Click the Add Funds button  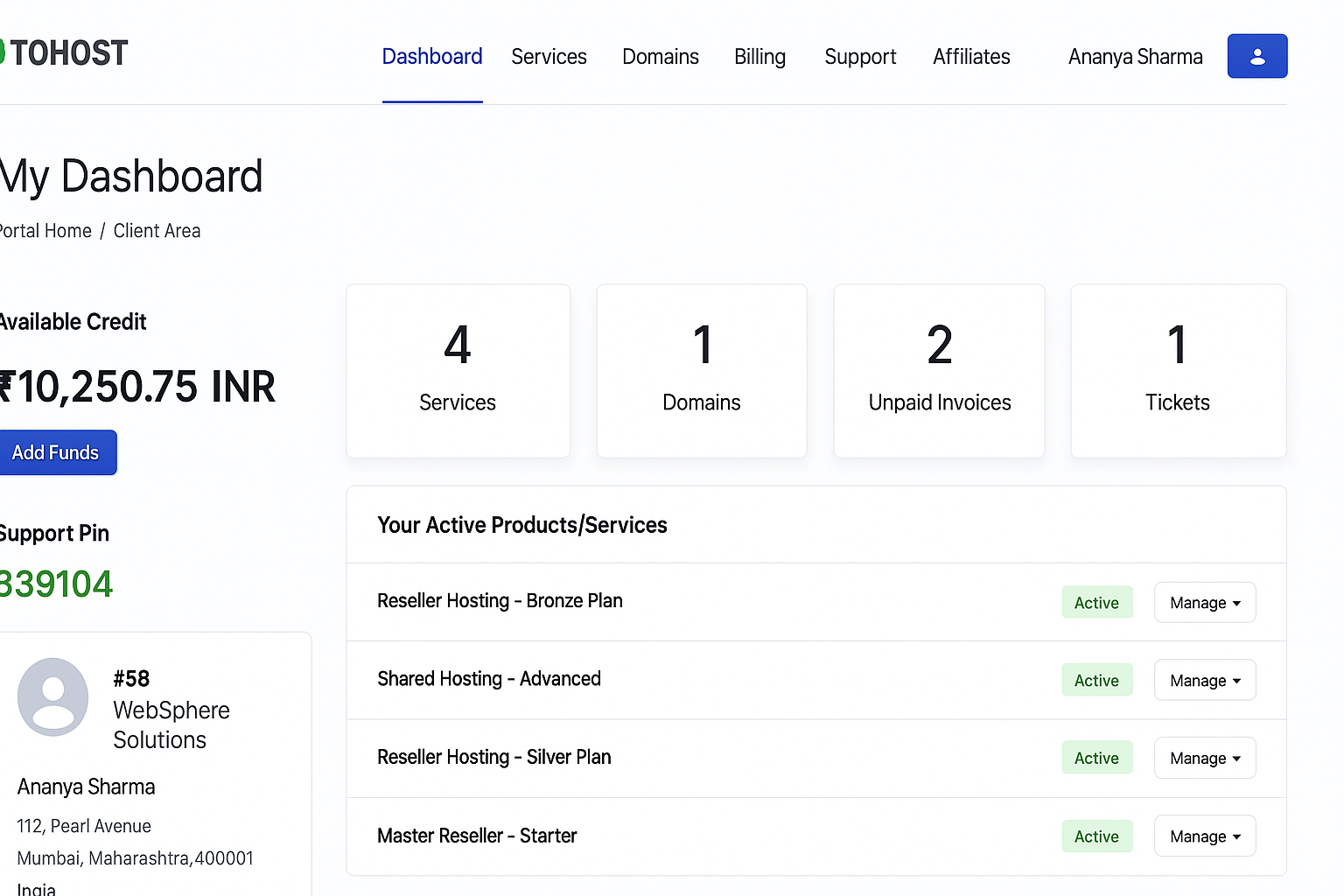pyautogui.click(x=56, y=452)
